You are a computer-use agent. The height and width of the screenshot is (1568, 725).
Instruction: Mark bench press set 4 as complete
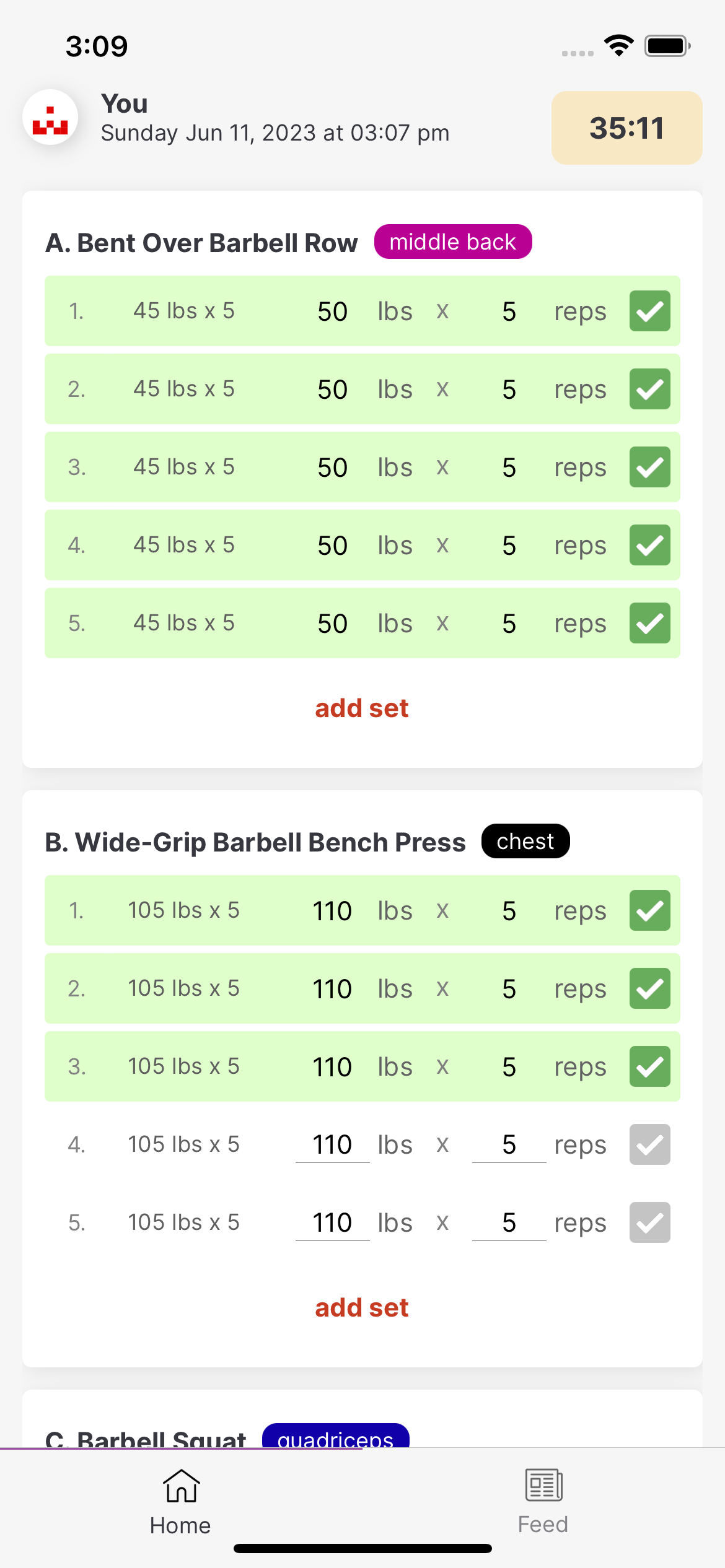click(x=649, y=1144)
